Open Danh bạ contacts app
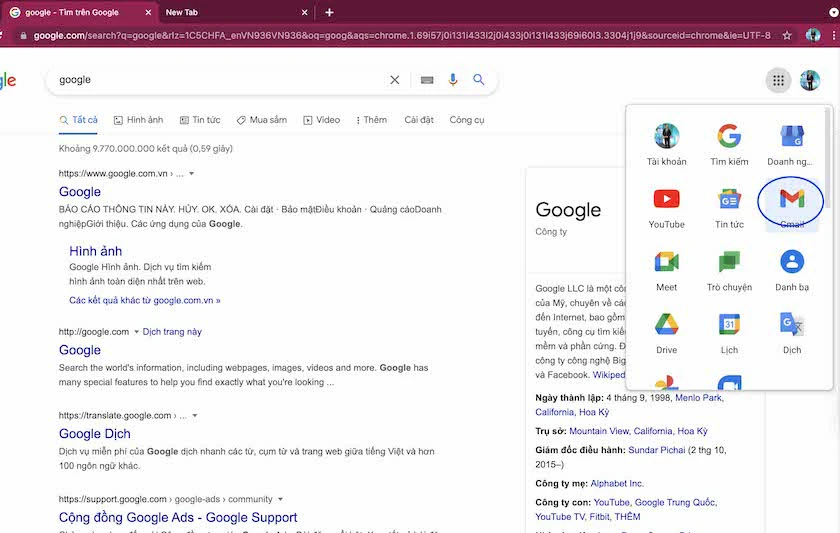Viewport: 840px width, 533px height. coord(791,271)
